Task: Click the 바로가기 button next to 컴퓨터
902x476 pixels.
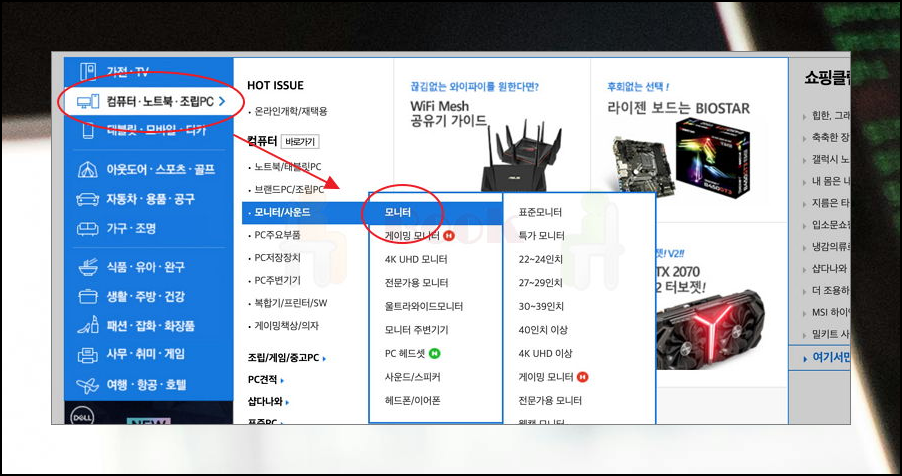Action: pos(300,142)
